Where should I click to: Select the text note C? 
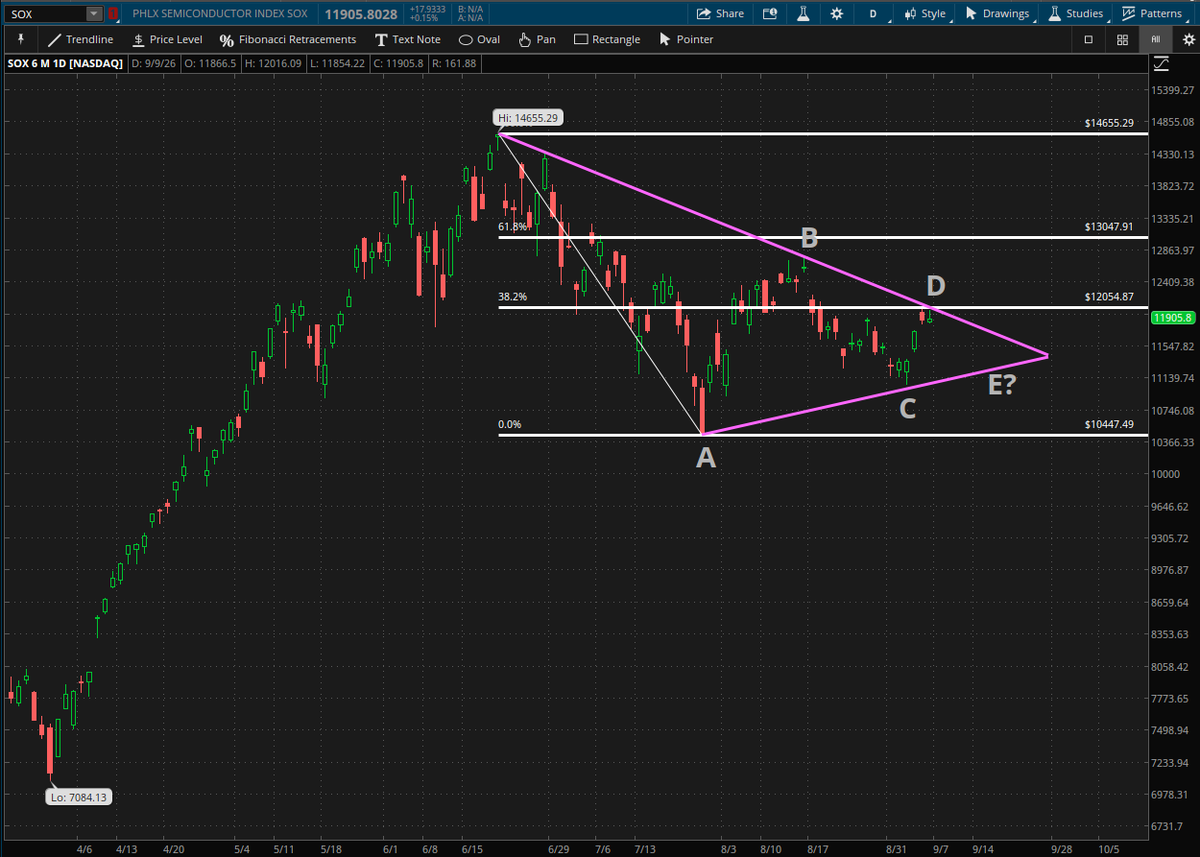[x=907, y=408]
